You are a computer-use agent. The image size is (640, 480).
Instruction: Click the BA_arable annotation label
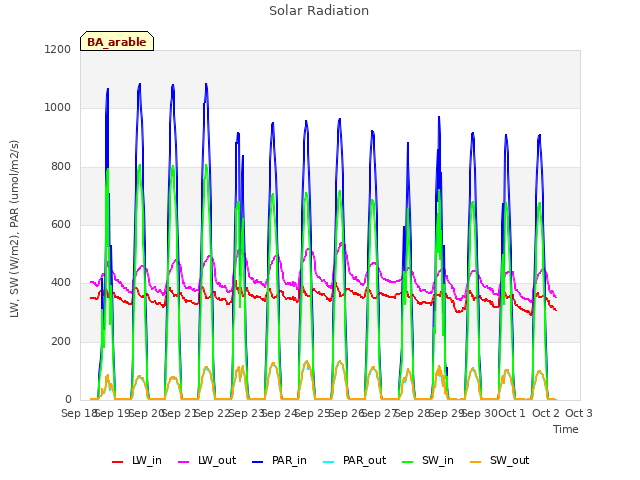click(117, 42)
